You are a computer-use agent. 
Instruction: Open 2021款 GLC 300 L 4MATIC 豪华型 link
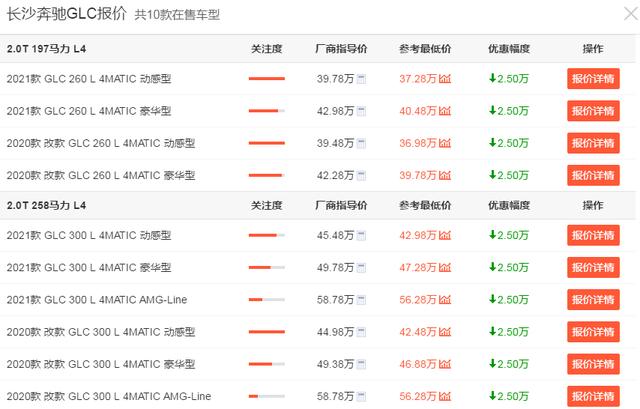(x=89, y=268)
